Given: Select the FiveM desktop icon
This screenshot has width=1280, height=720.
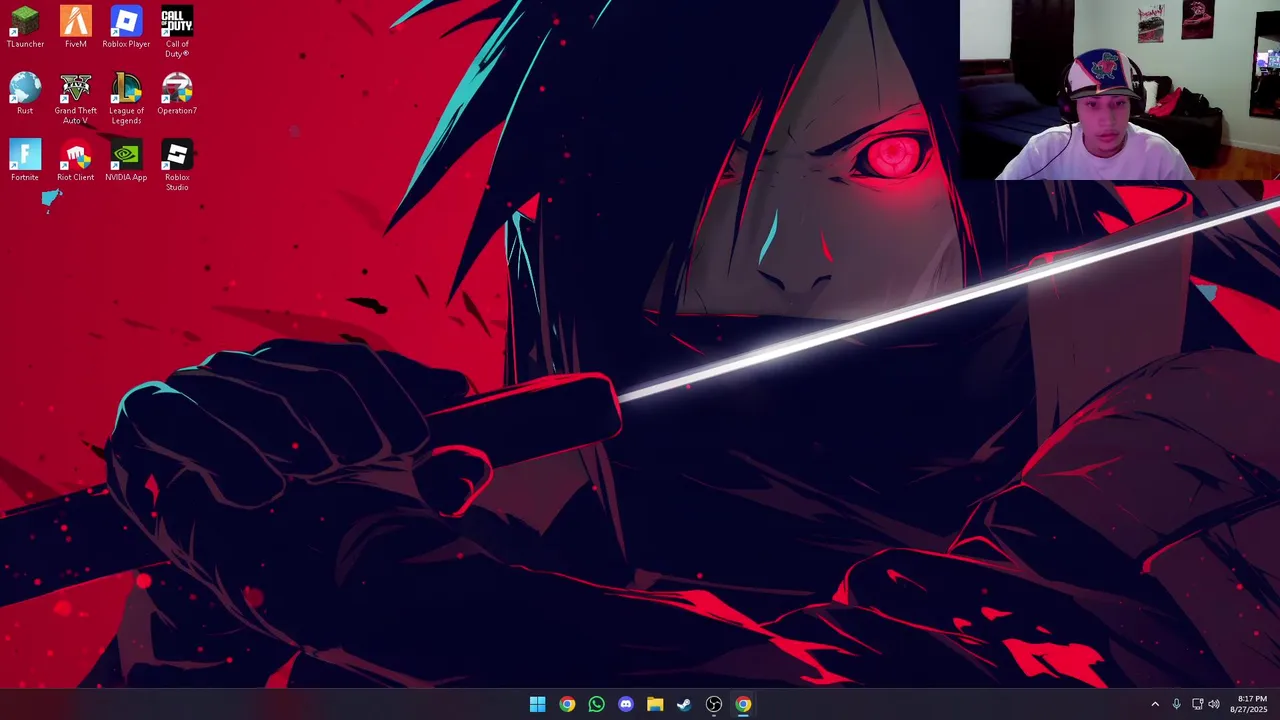Looking at the screenshot, I should pyautogui.click(x=76, y=27).
